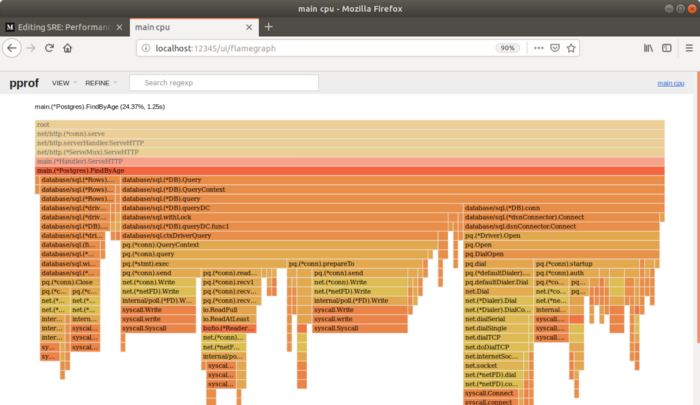Select 'pq.(*stmt).exec' flame bar

click(203, 263)
